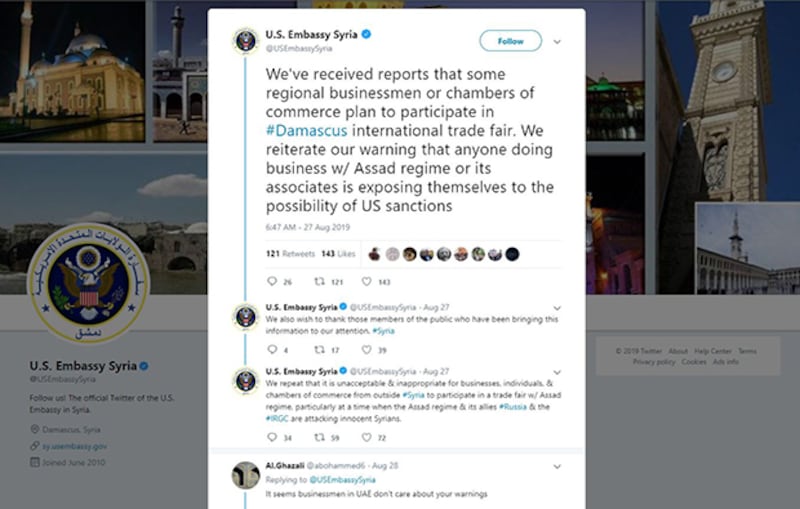Click the Follow button for U.S. Embassy Syria
This screenshot has width=800, height=509.
click(x=510, y=41)
